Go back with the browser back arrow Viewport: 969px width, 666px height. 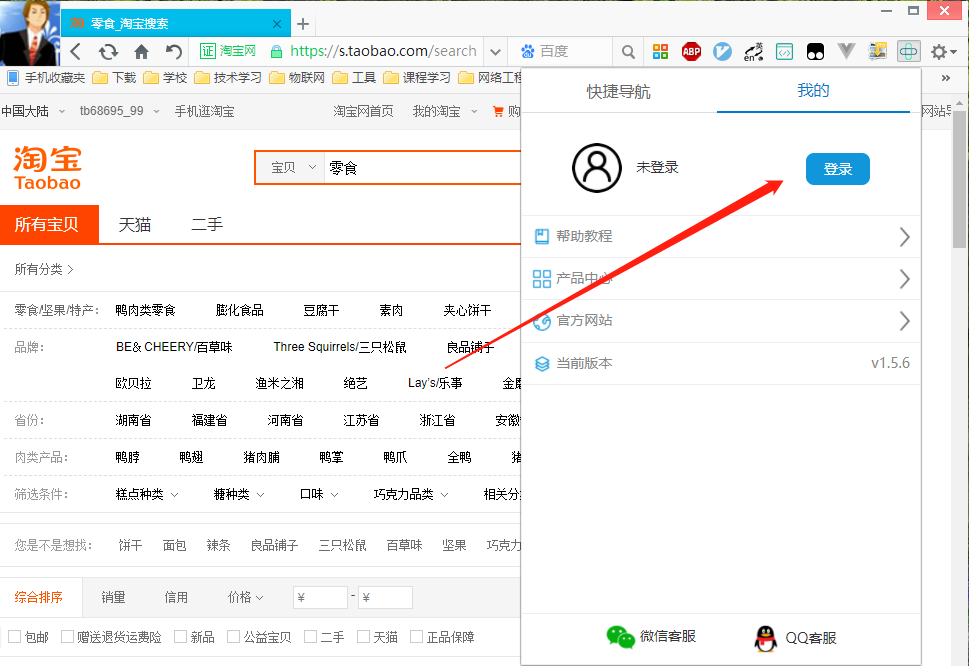pyautogui.click(x=76, y=51)
